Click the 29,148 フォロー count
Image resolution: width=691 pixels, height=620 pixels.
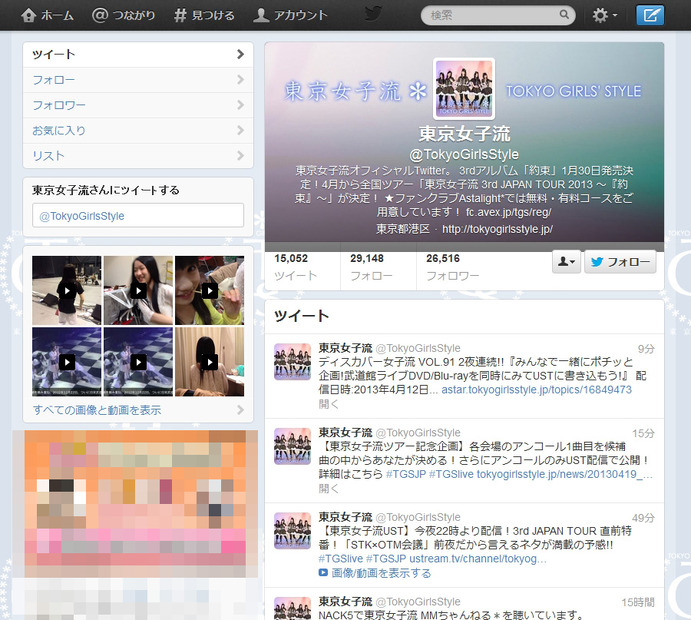[x=371, y=267]
